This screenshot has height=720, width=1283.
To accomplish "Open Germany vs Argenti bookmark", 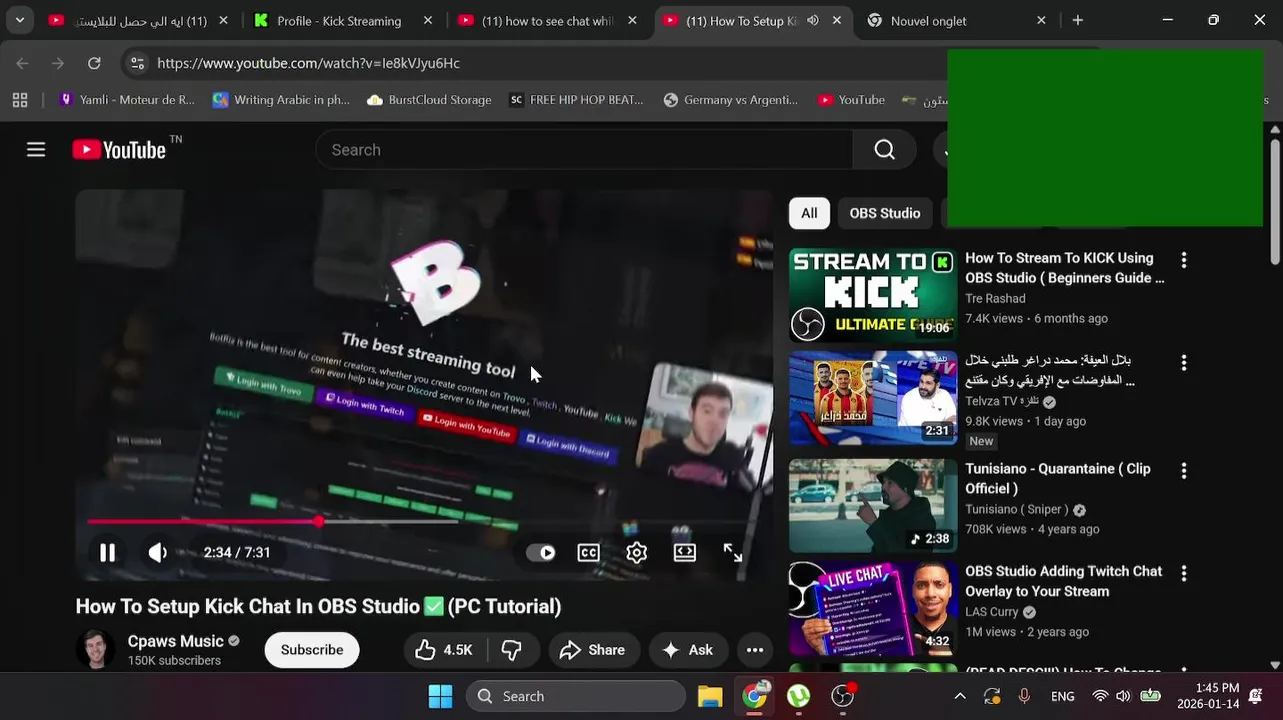I will (731, 100).
